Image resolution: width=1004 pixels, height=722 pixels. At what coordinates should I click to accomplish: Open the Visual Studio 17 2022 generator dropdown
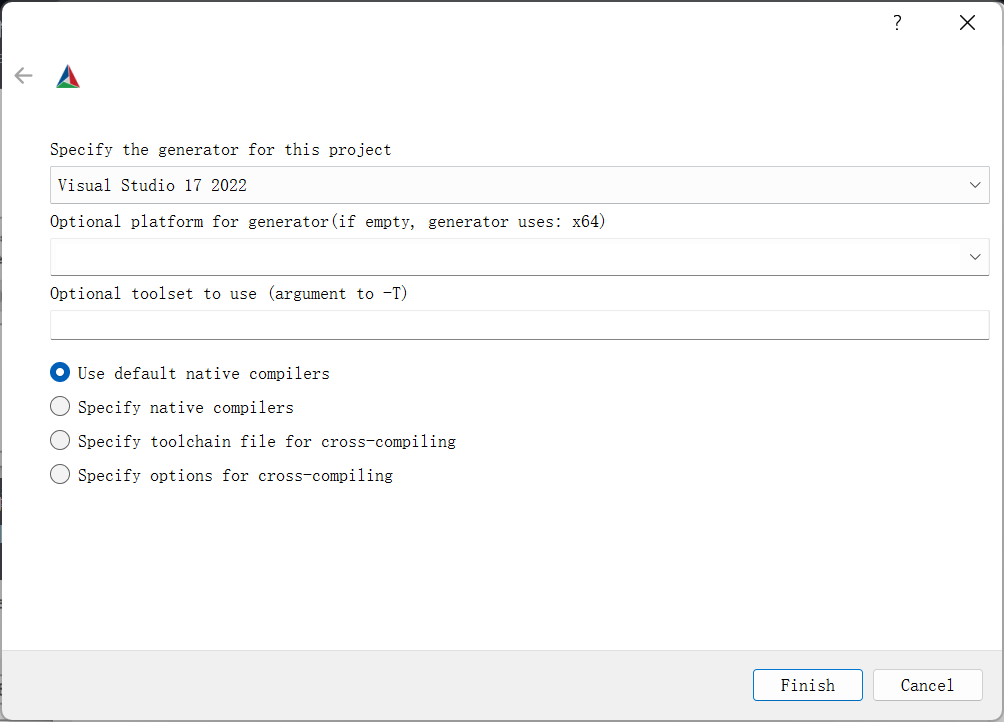(x=500, y=185)
